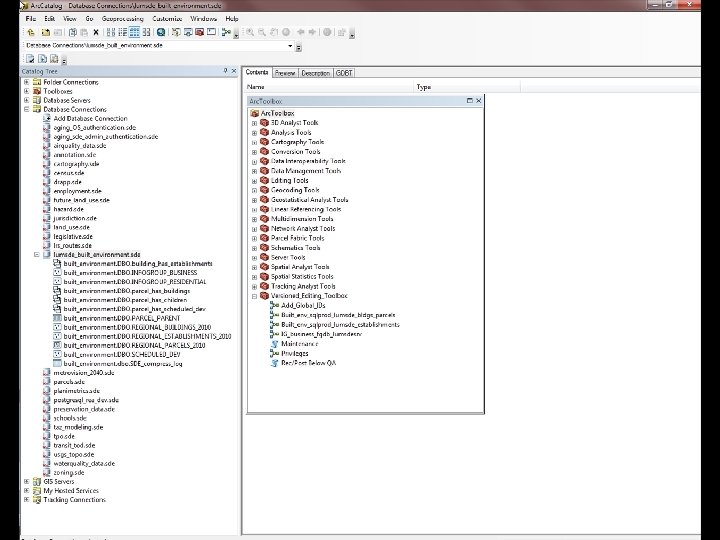Image resolution: width=720 pixels, height=540 pixels.
Task: Open the ModelBuilder window icon
Action: (x=226, y=32)
